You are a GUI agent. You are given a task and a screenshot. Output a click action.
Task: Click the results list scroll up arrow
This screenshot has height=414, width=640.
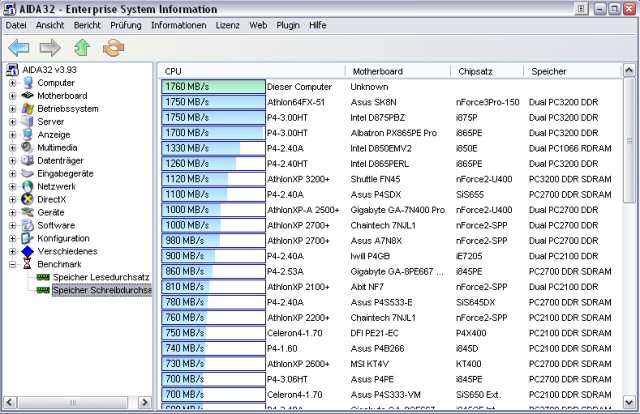[x=629, y=71]
